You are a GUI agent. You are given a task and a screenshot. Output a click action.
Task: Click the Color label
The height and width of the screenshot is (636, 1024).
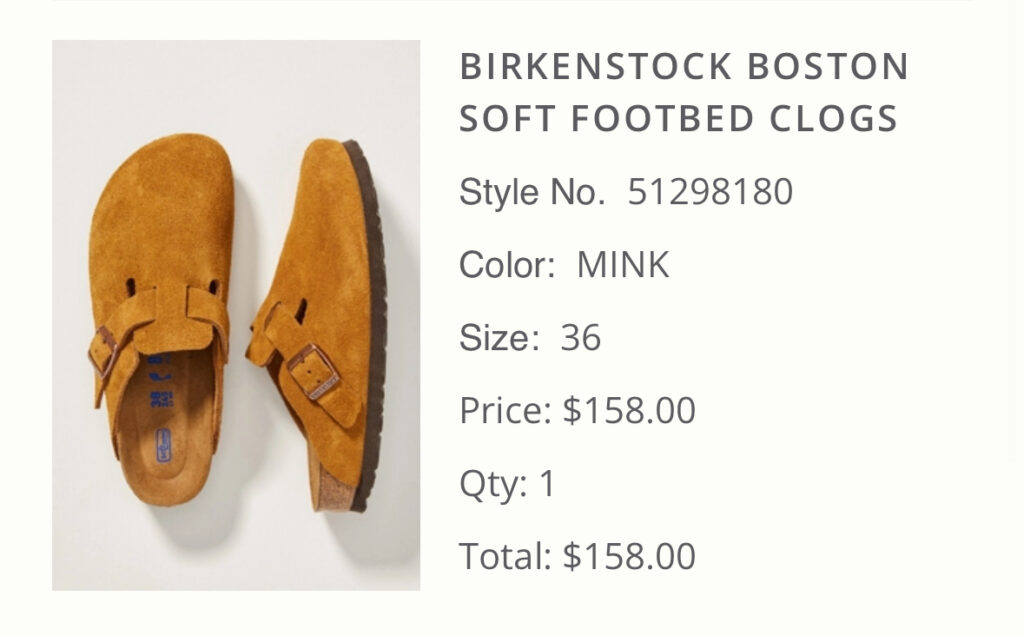[507, 266]
